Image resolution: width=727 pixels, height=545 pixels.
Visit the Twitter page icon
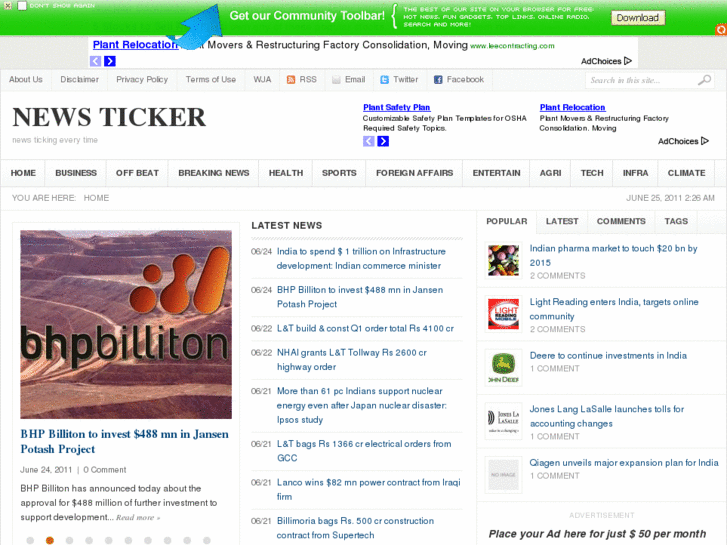click(384, 80)
